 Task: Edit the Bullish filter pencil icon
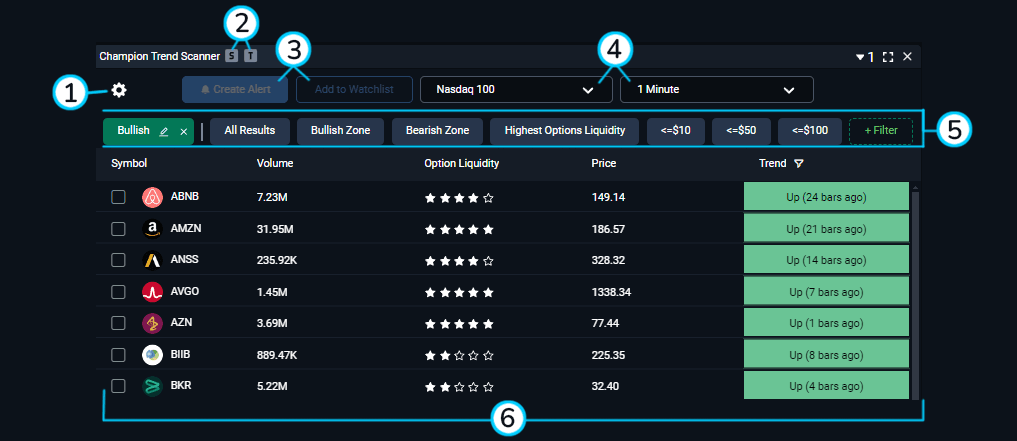click(163, 131)
